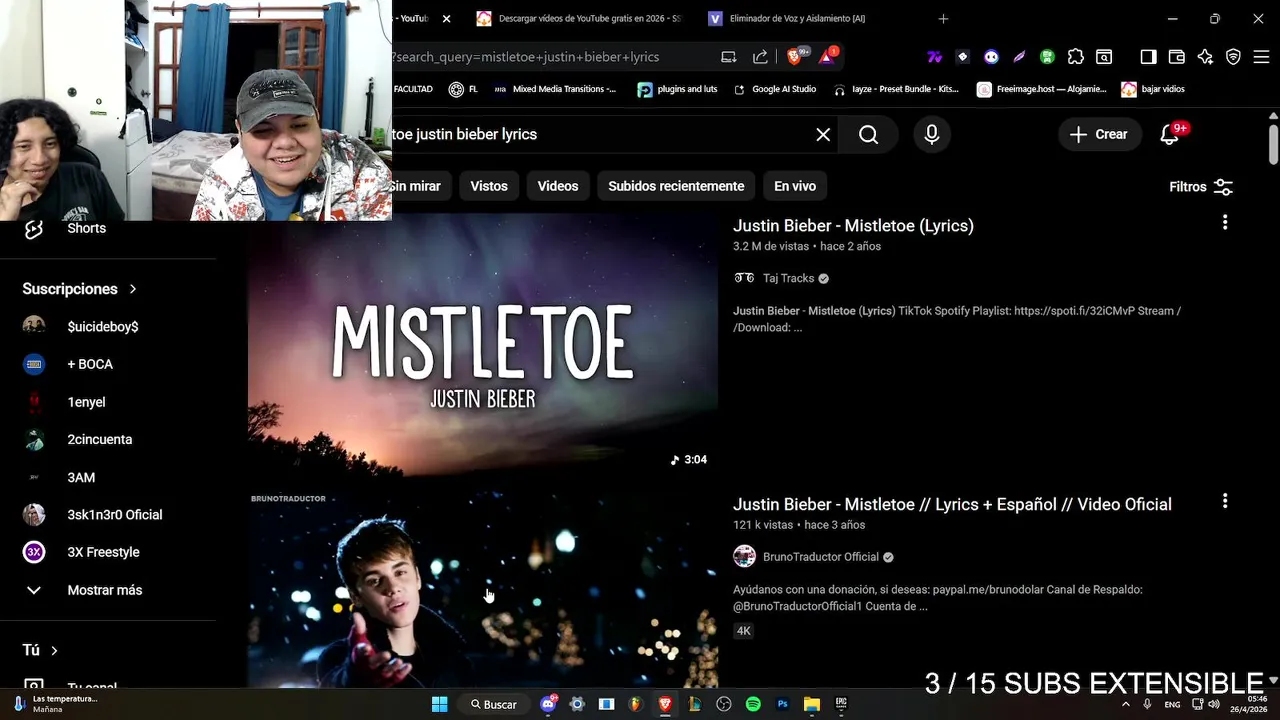Open Epic Games launcher from taskbar

click(x=841, y=704)
